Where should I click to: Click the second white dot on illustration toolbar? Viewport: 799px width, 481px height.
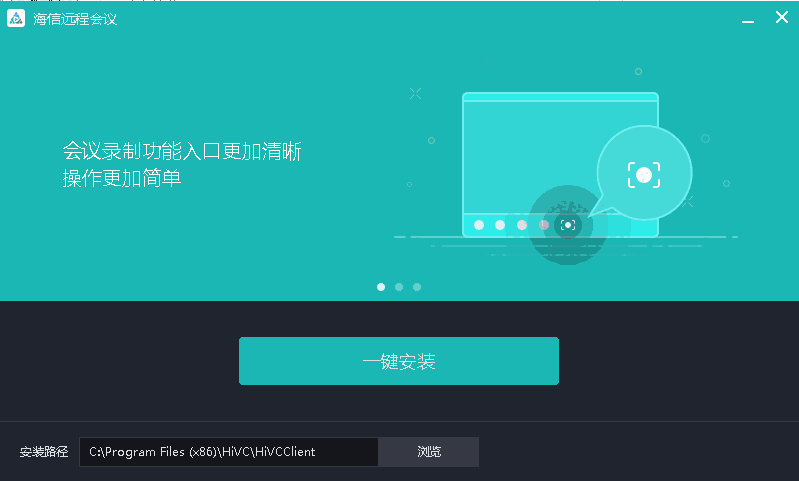coord(500,225)
